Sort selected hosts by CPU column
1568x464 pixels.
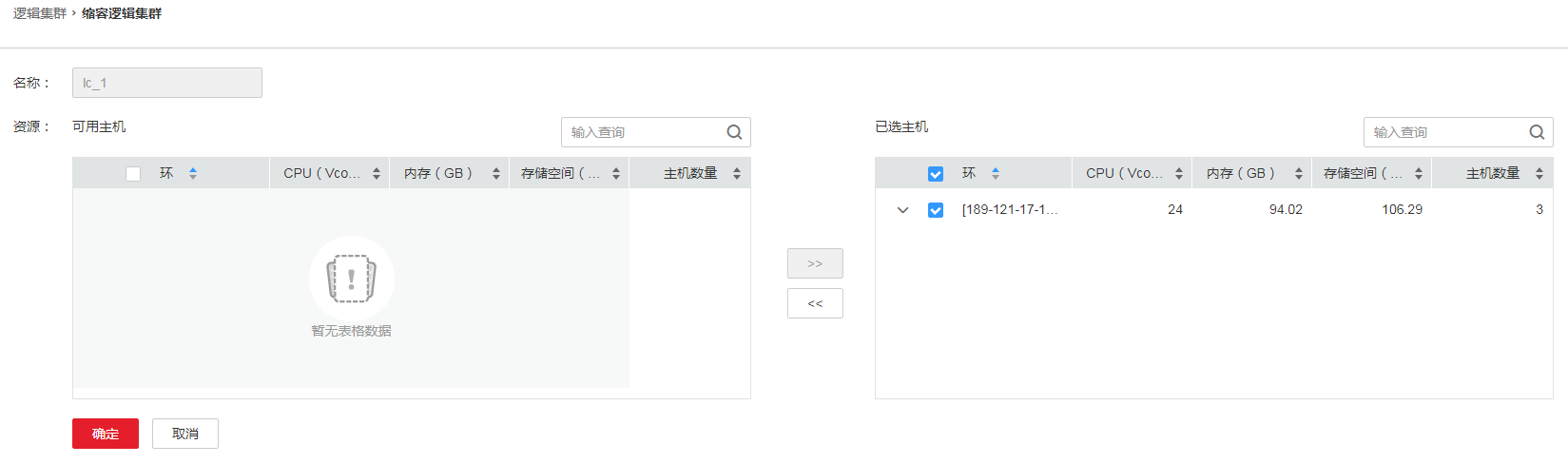click(x=1179, y=173)
